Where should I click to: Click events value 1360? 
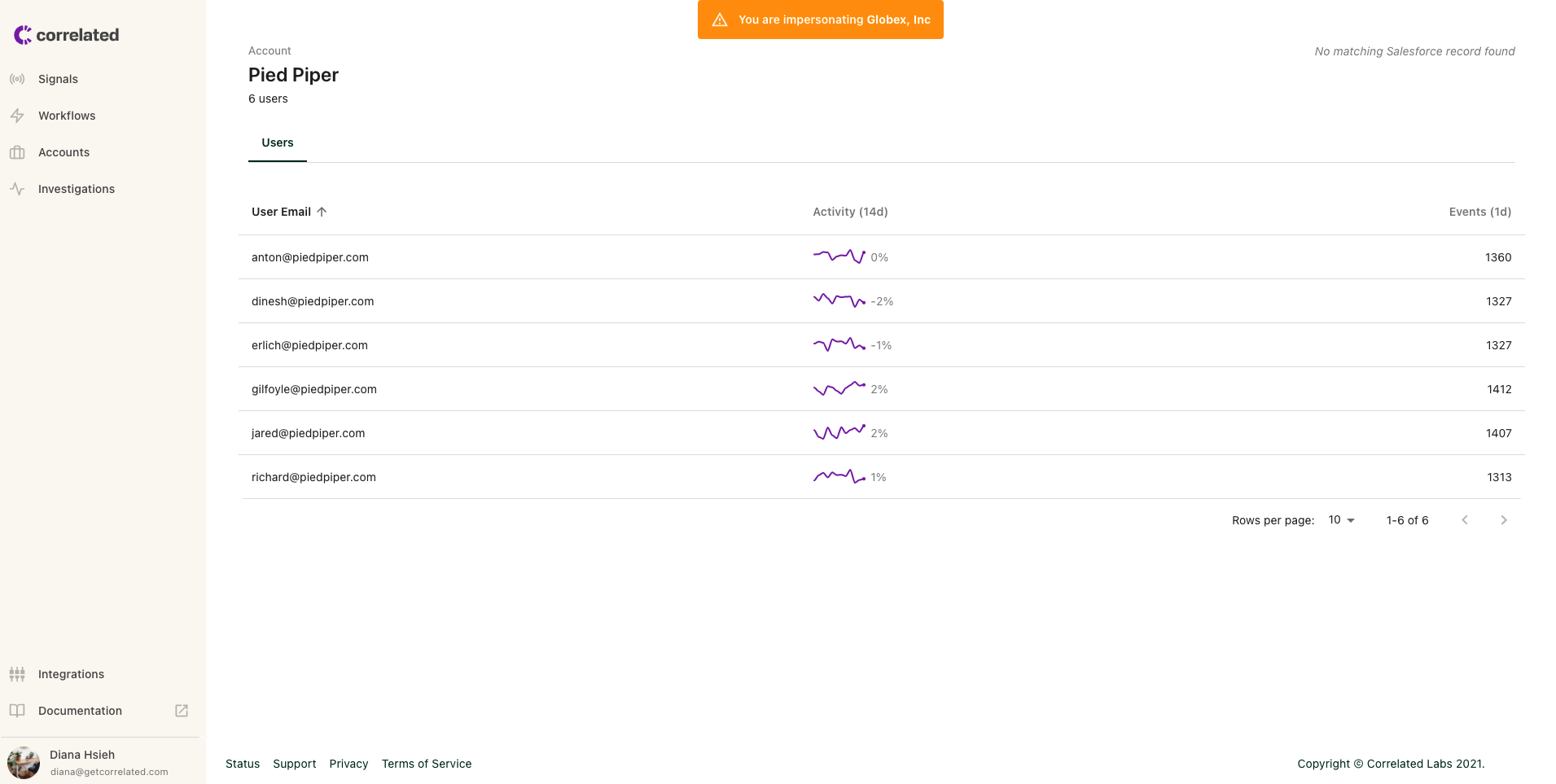point(1498,257)
